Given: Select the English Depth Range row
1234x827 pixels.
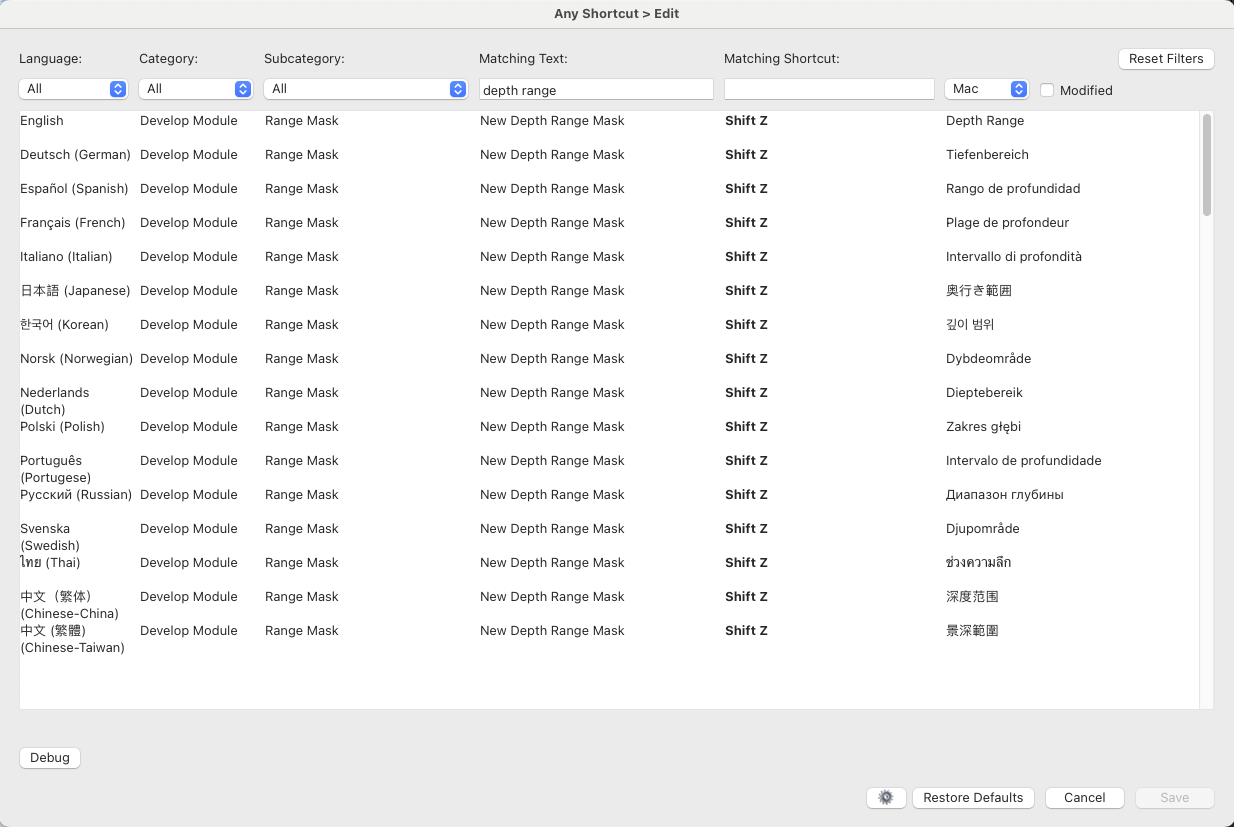Looking at the screenshot, I should coord(600,120).
